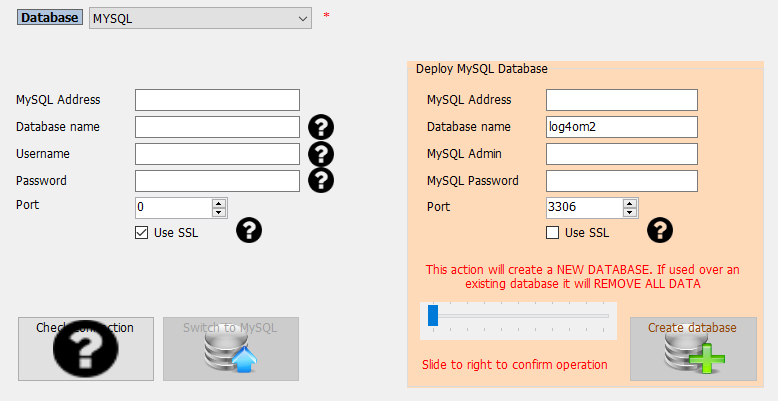Click the deploy Database name field log4om2
Screen dimensions: 778x401
621,127
